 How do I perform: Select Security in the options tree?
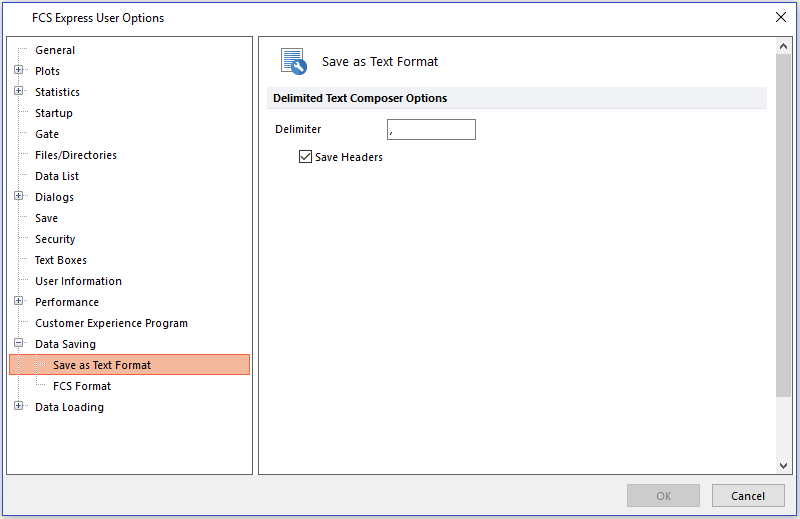[x=55, y=239]
